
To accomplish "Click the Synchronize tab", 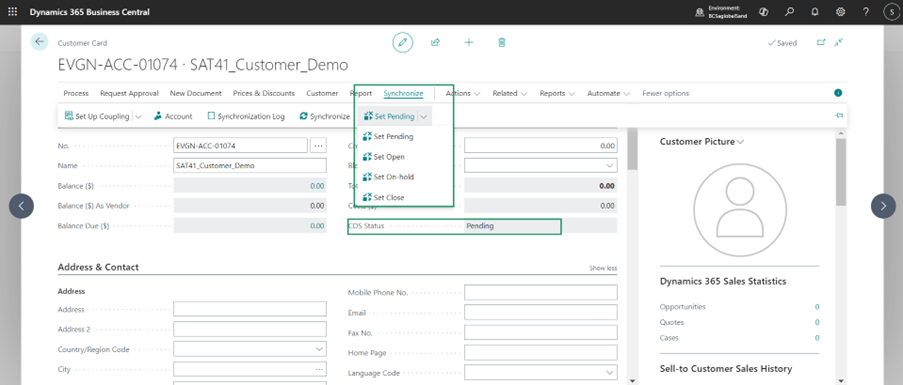I will coord(403,93).
